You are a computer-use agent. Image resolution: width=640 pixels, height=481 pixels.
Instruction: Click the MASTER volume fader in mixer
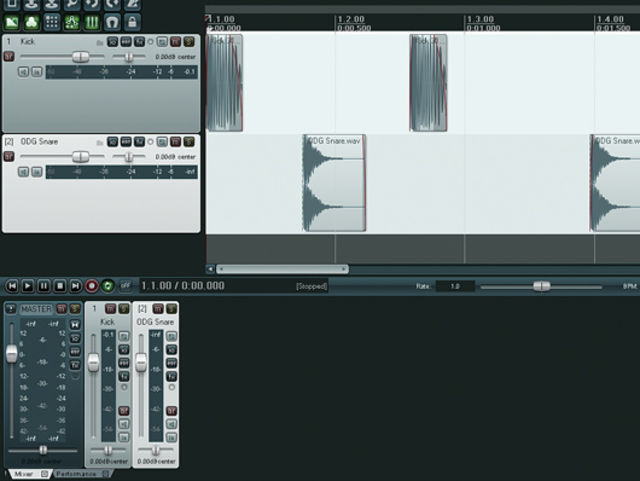point(12,354)
